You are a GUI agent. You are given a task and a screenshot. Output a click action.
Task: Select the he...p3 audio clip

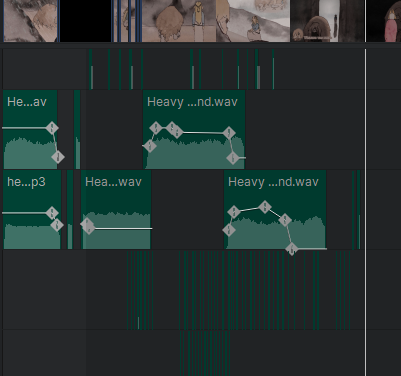coord(32,210)
